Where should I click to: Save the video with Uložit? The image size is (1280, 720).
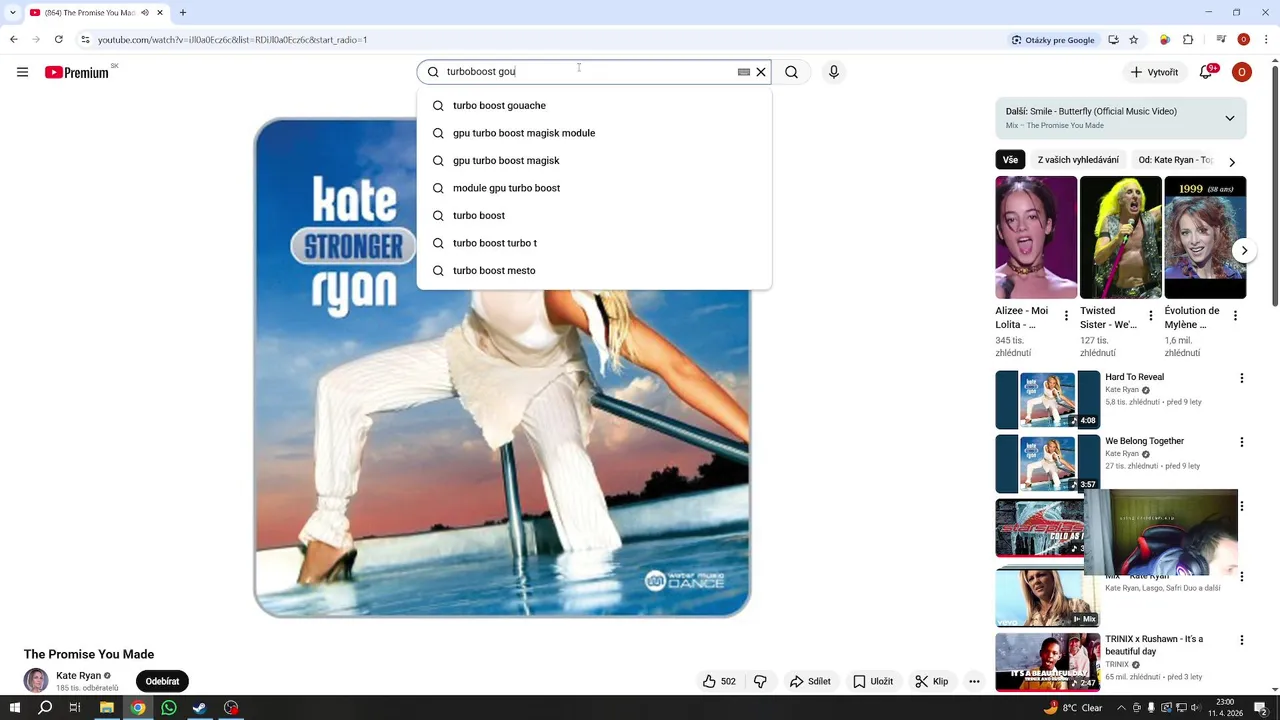[x=873, y=681]
